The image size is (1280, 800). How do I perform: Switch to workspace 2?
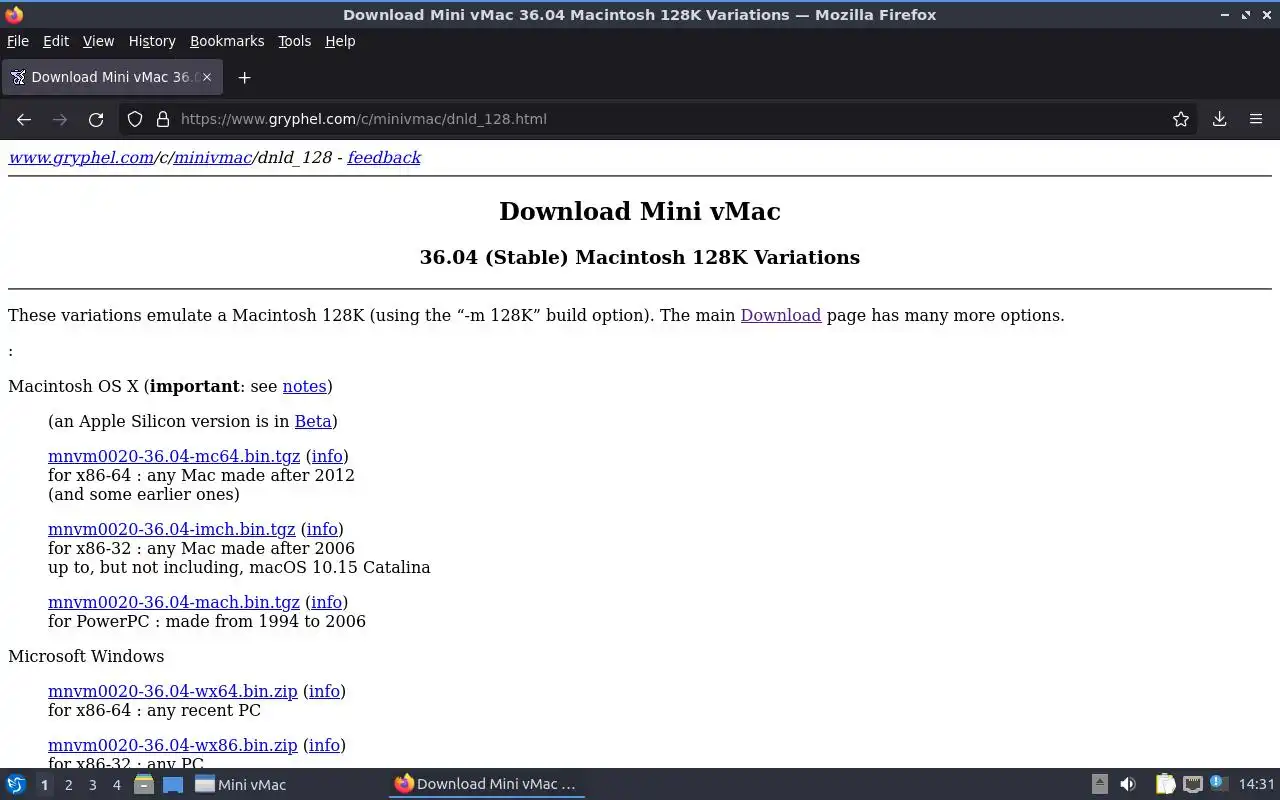68,785
